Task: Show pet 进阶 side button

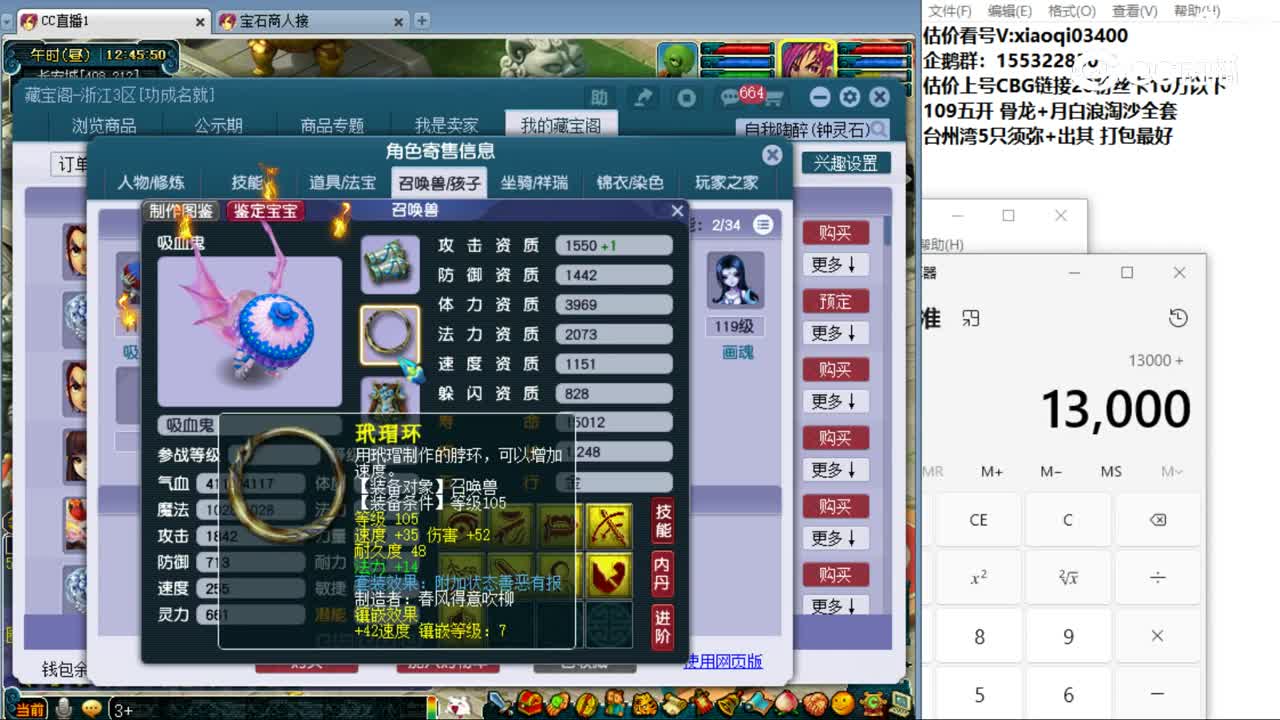Action: 662,629
